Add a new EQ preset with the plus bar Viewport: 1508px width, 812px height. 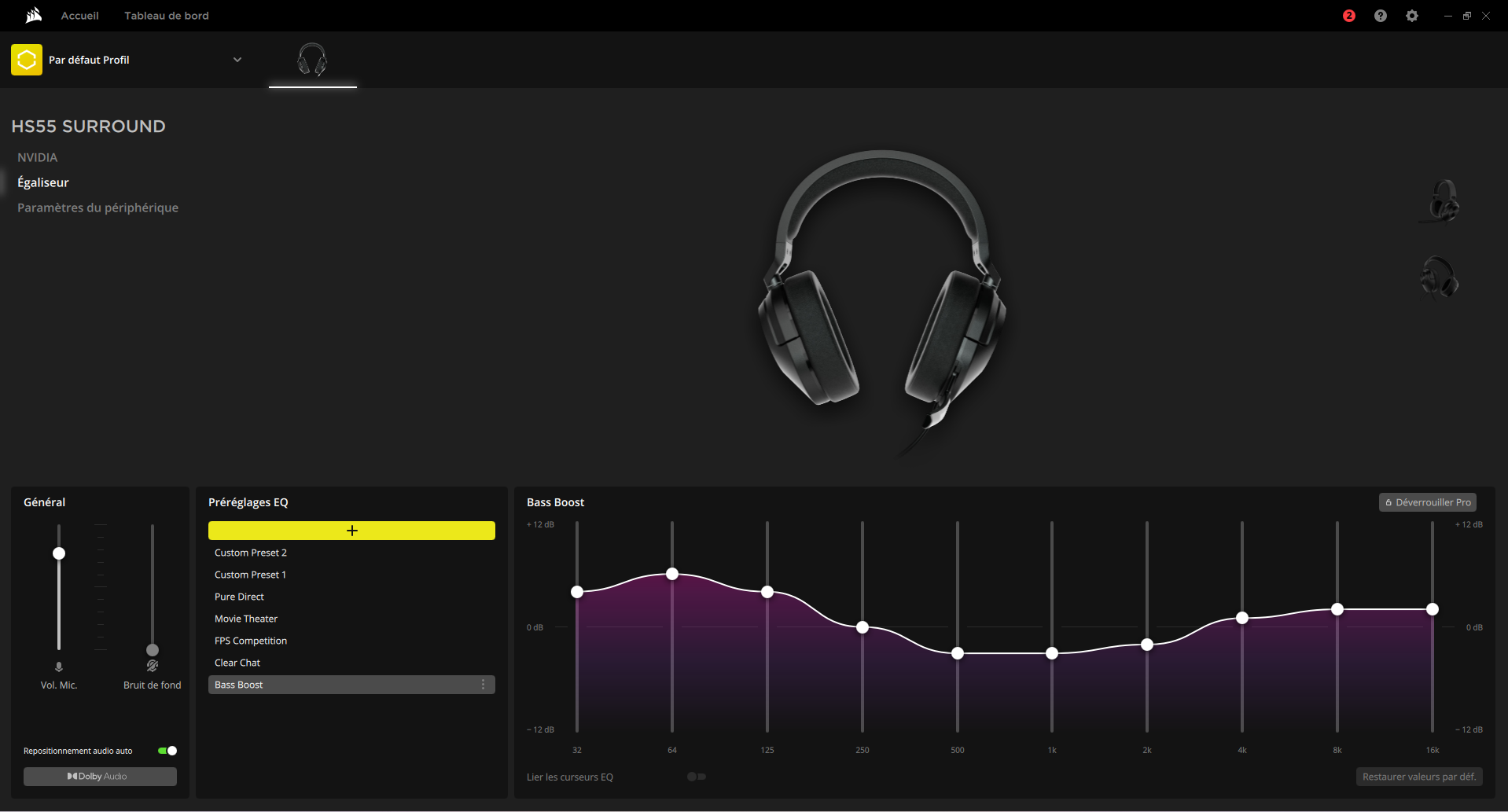click(351, 531)
